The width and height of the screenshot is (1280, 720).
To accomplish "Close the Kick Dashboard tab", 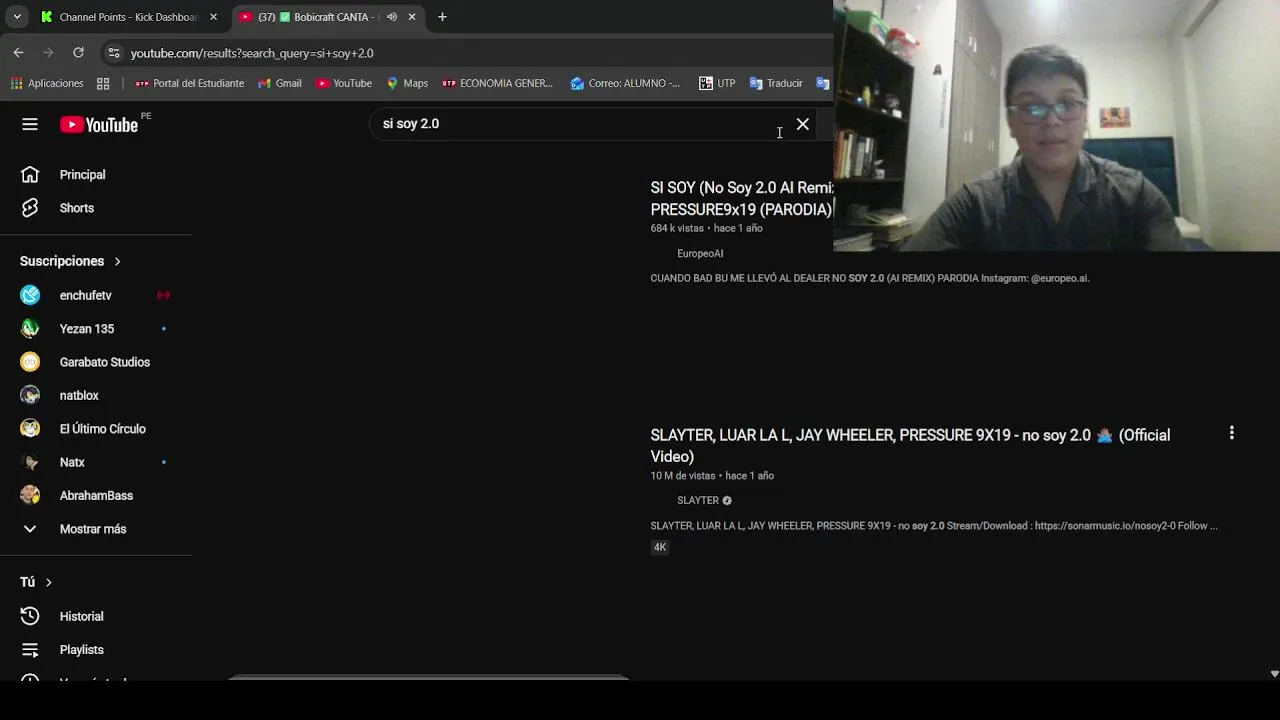I will (213, 17).
